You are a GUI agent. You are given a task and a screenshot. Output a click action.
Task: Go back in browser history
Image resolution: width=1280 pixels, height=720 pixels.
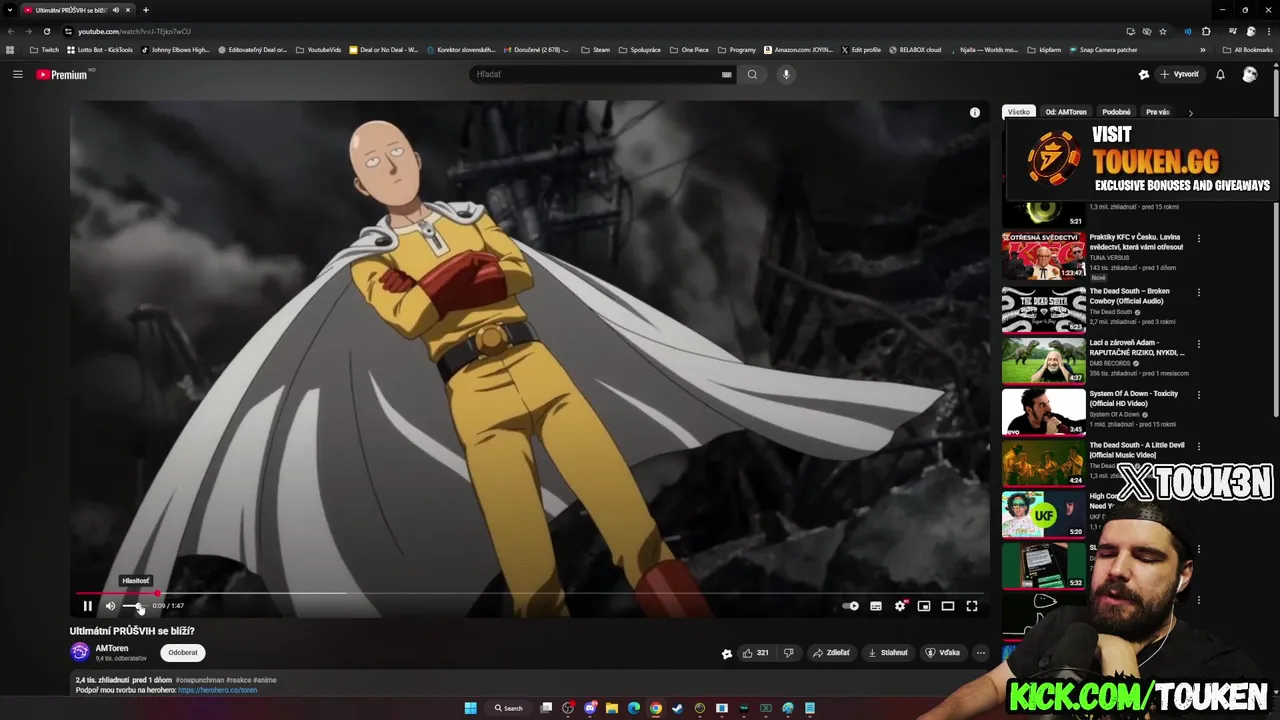coord(11,31)
